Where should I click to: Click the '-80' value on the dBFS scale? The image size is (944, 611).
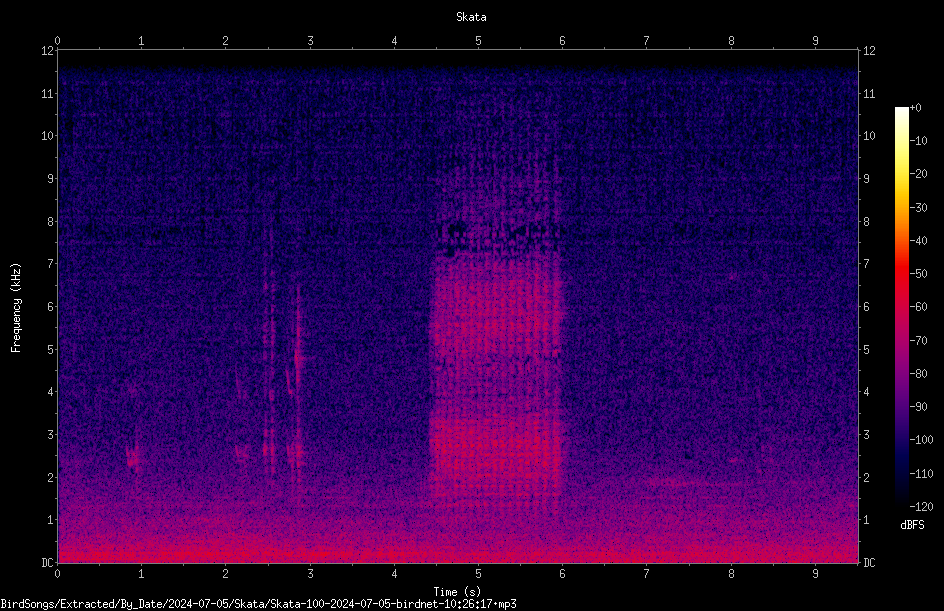click(x=918, y=373)
